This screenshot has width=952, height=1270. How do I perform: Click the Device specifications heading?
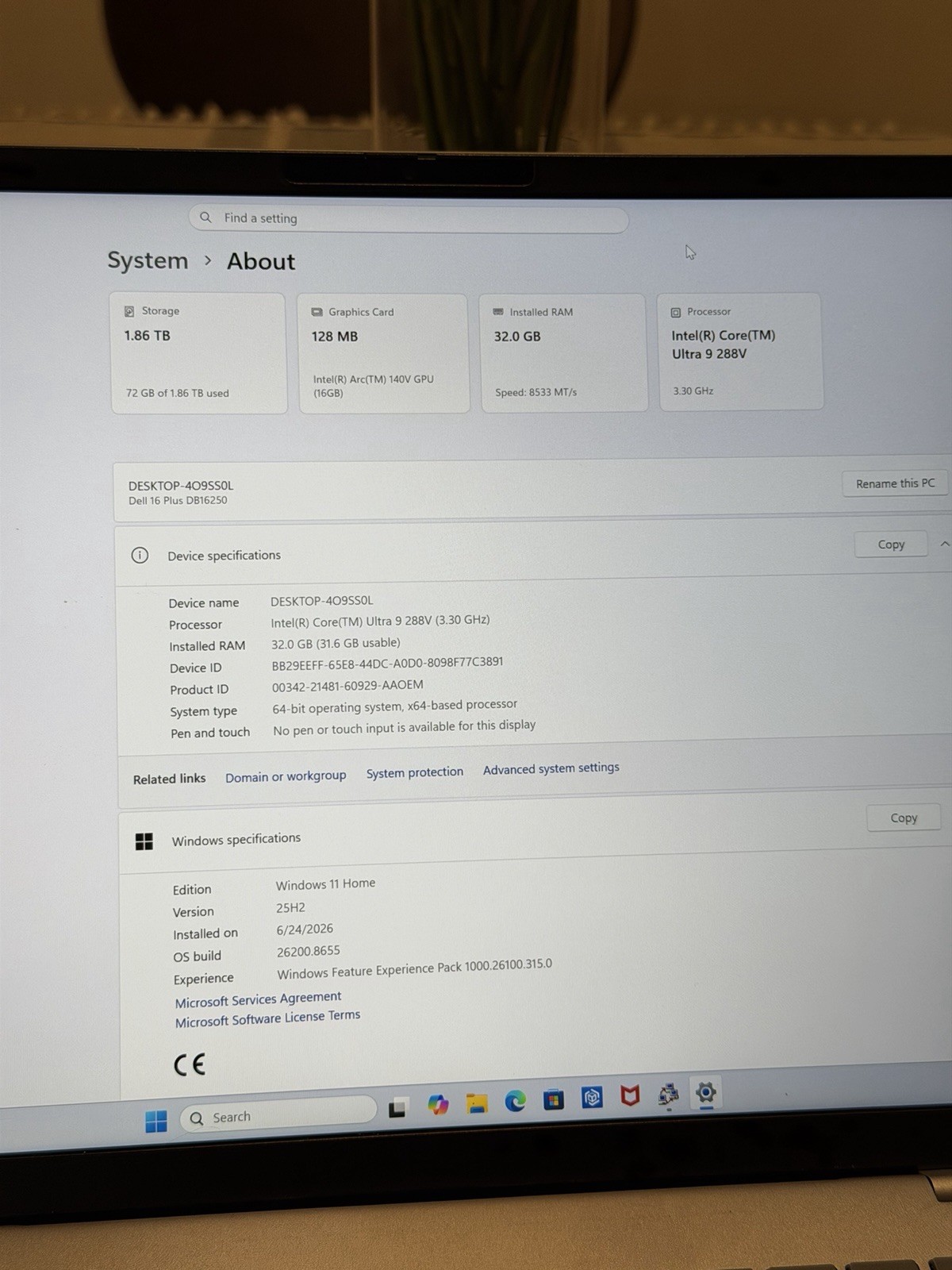click(x=224, y=556)
